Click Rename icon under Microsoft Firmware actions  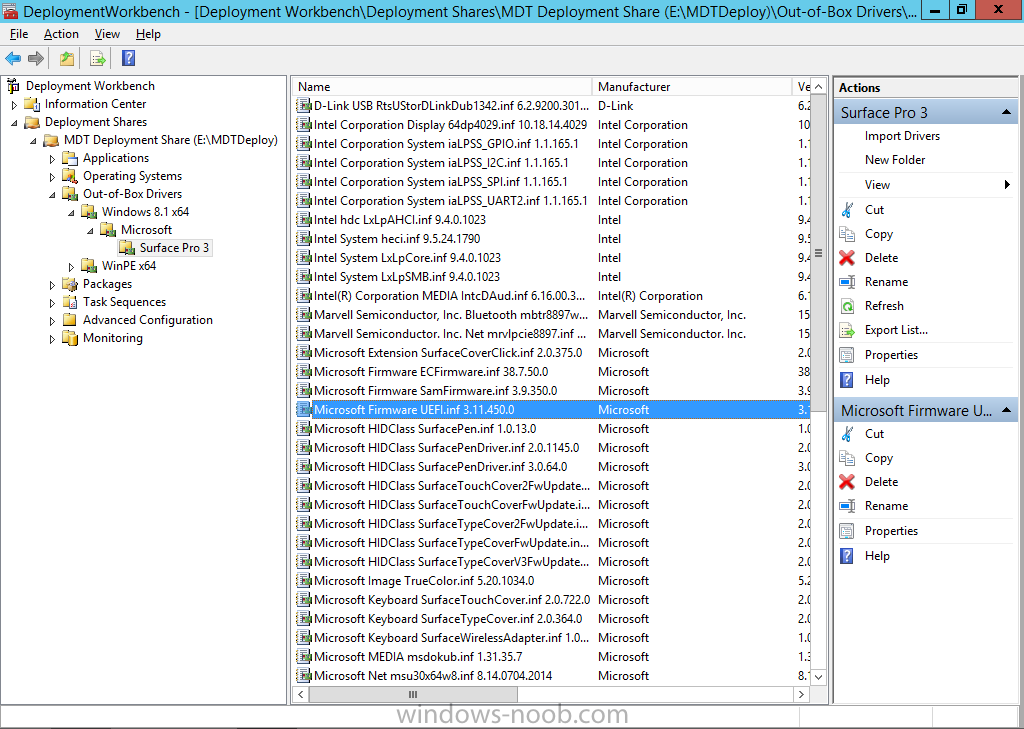pos(847,506)
